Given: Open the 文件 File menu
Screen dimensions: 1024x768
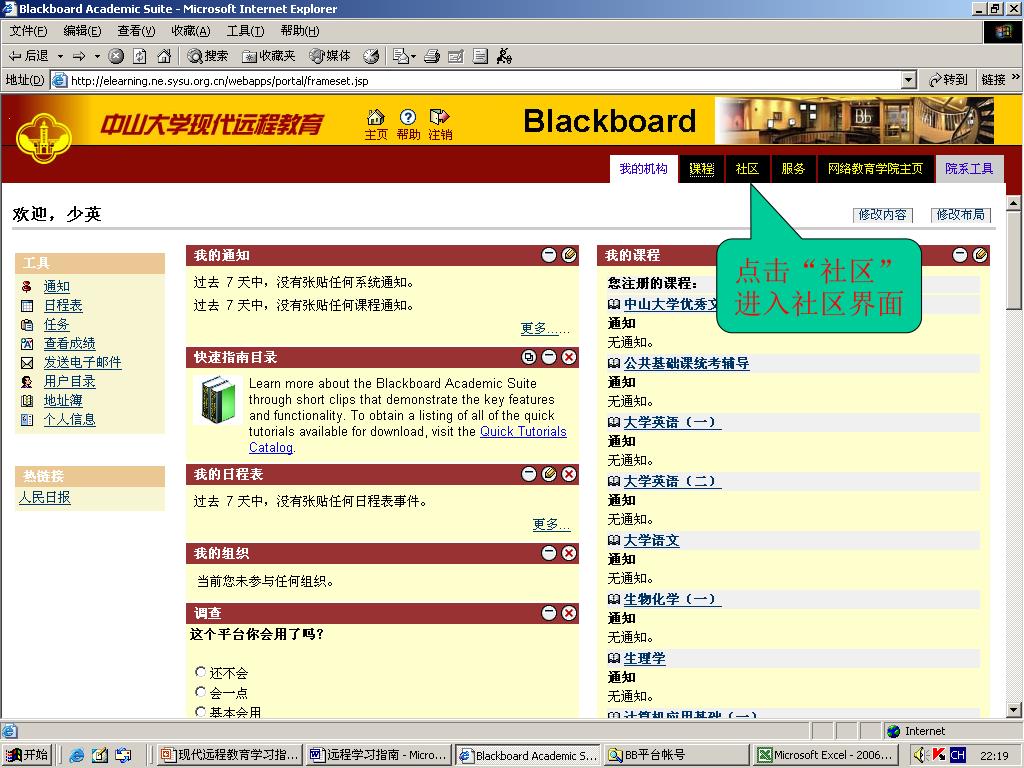Looking at the screenshot, I should 28,31.
